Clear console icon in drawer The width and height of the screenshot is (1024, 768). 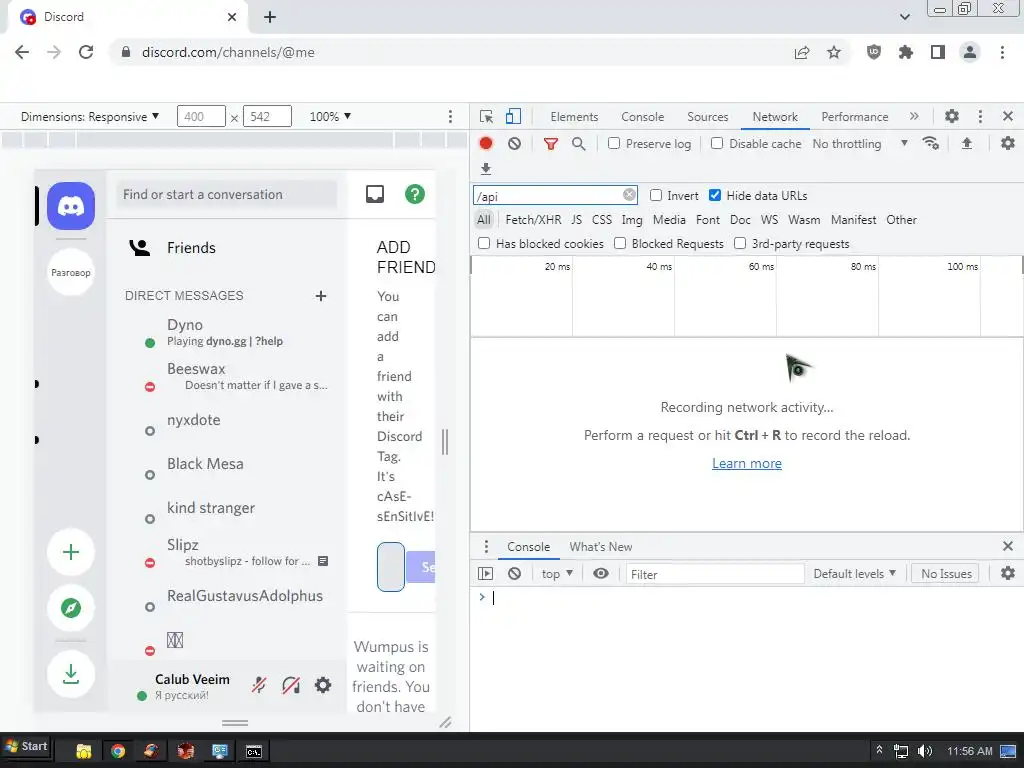pyautogui.click(x=515, y=574)
